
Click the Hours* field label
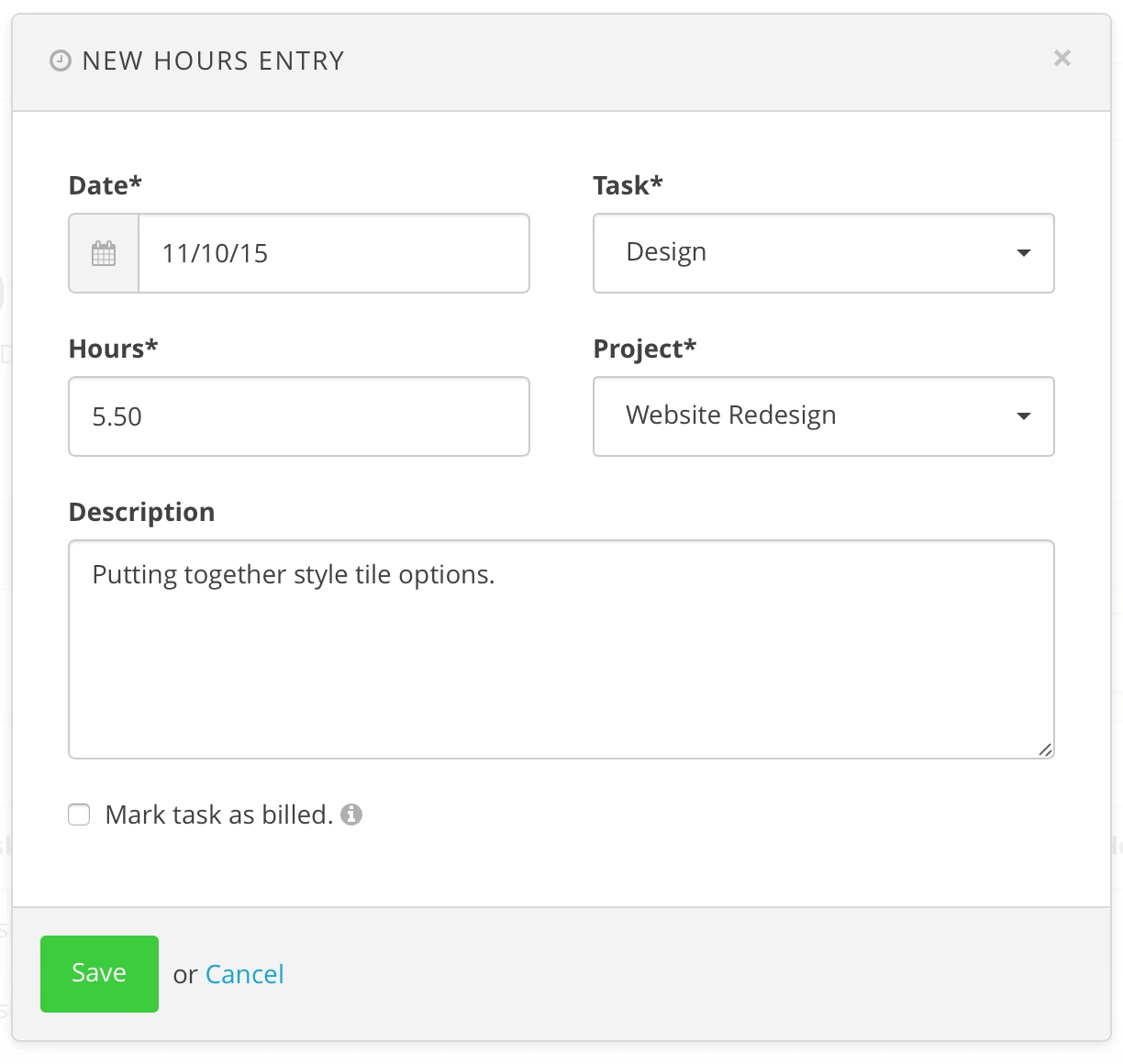coord(113,349)
